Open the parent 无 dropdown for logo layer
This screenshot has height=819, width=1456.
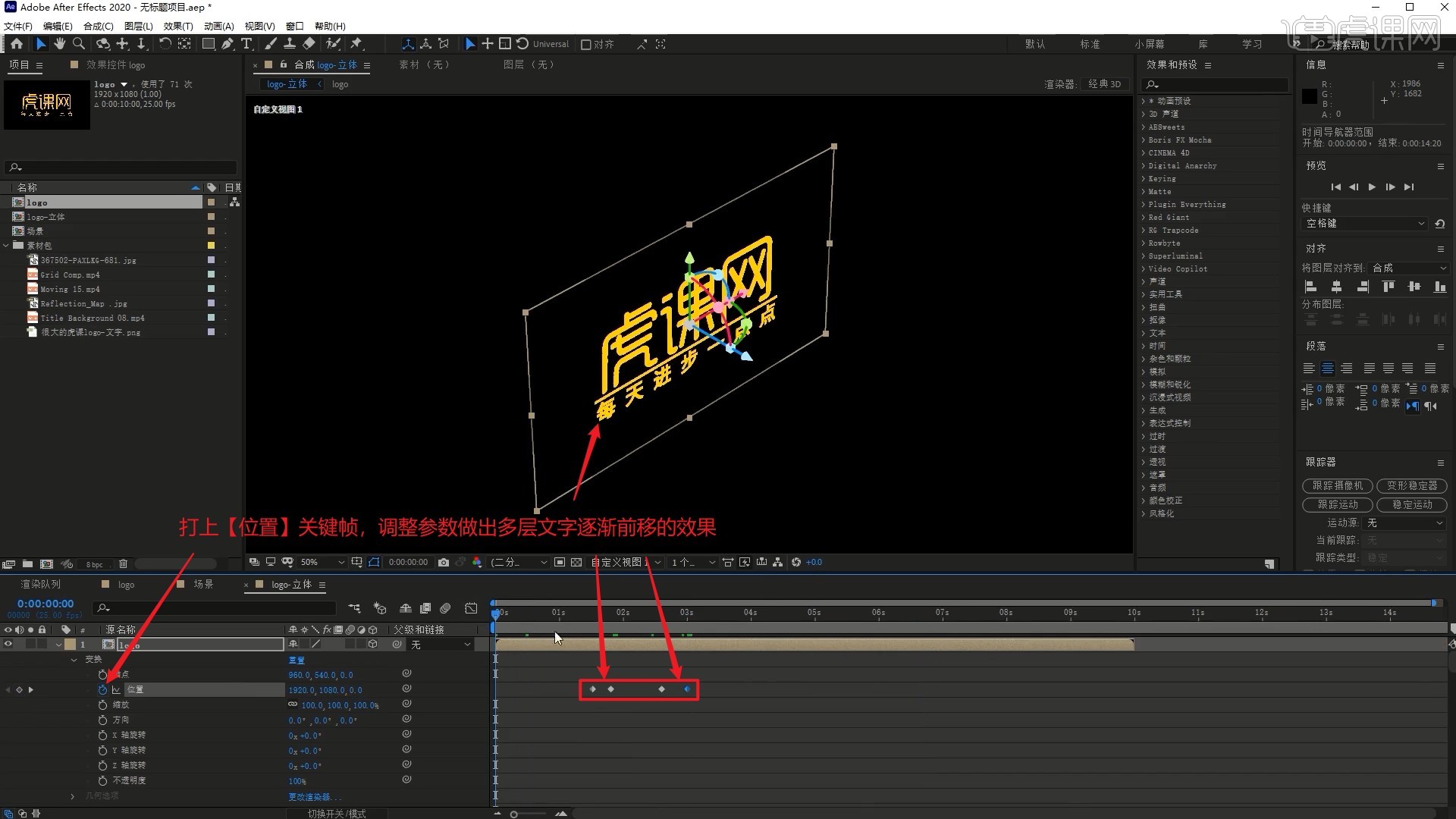coord(441,645)
